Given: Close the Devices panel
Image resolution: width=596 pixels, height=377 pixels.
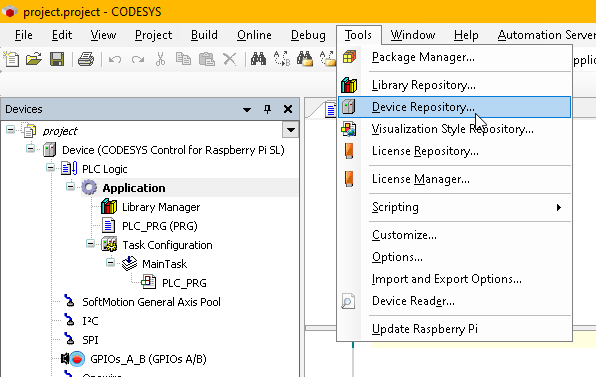Looking at the screenshot, I should pyautogui.click(x=288, y=109).
